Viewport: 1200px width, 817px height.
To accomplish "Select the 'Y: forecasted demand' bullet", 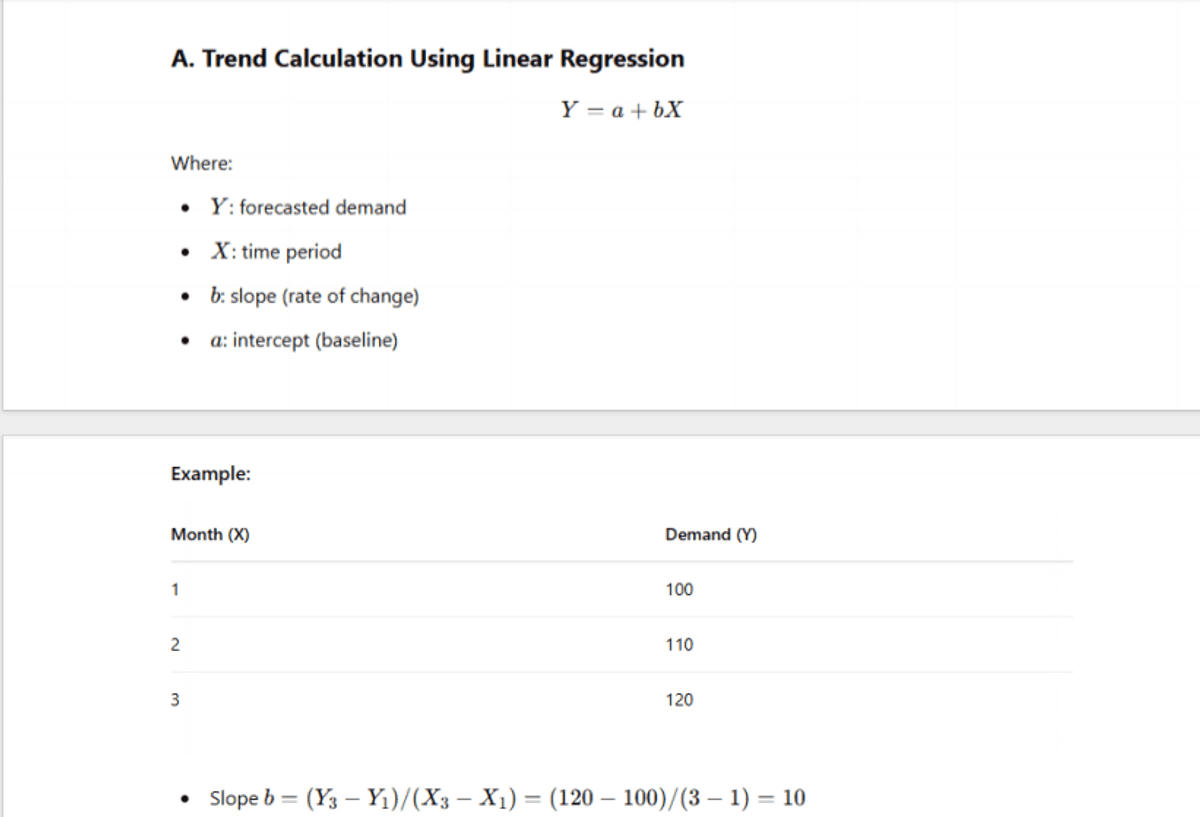I will 308,208.
